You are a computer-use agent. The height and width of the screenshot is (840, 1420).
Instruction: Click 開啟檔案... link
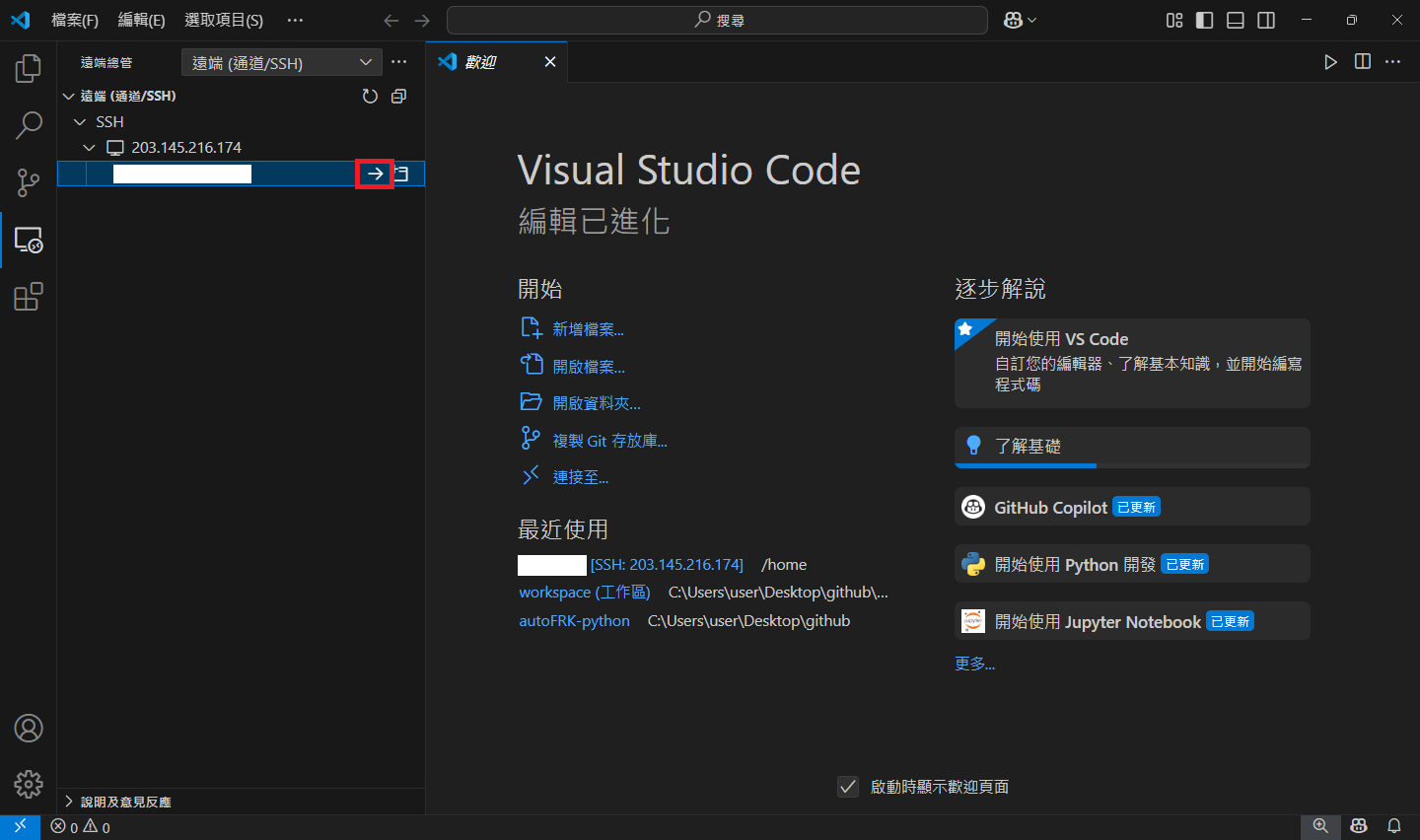[x=589, y=367]
